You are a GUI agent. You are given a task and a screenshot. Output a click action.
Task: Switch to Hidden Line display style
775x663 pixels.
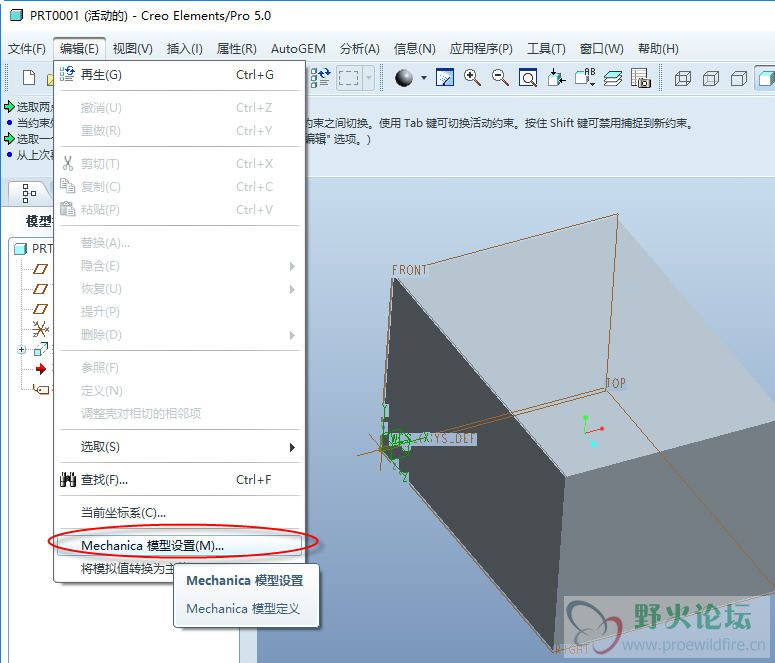point(711,78)
